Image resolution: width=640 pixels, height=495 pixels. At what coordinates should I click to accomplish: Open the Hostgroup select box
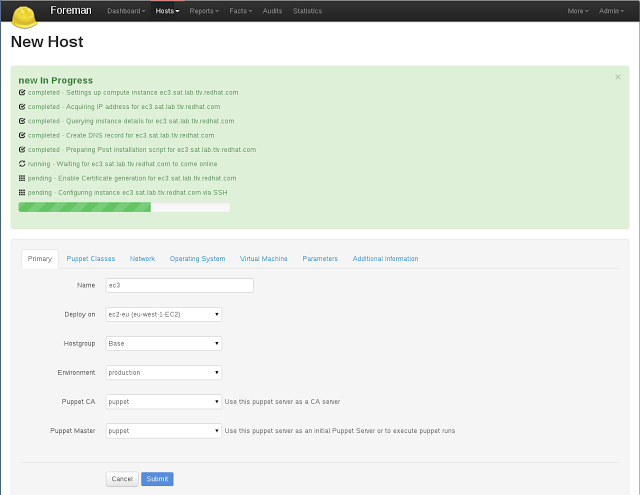[x=164, y=344]
